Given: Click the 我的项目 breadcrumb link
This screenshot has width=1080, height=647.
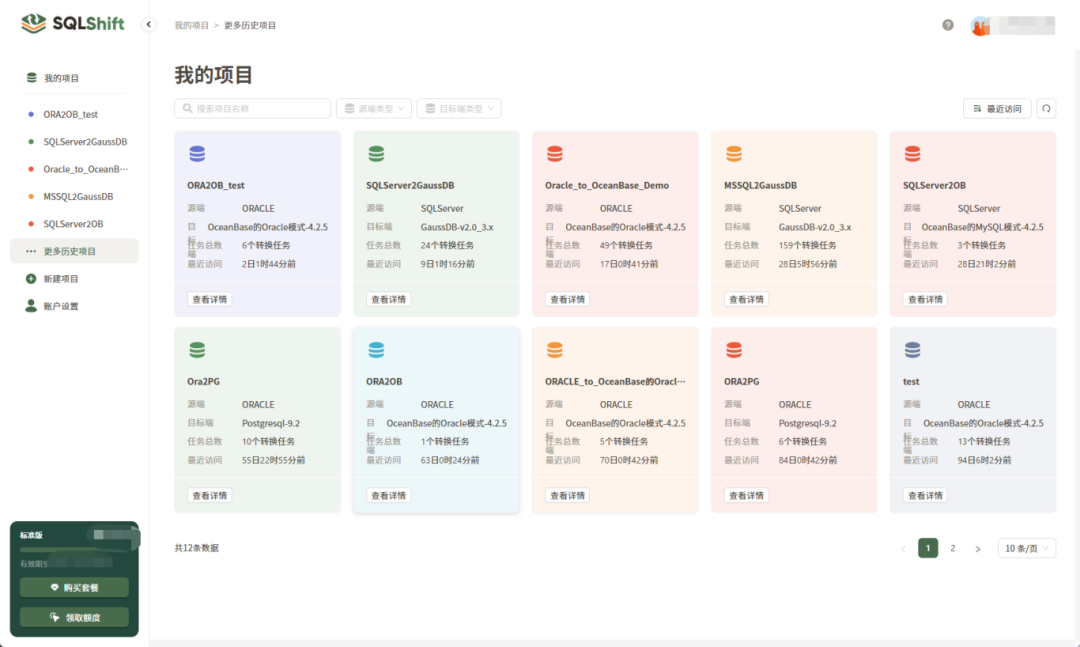Looking at the screenshot, I should [191, 25].
